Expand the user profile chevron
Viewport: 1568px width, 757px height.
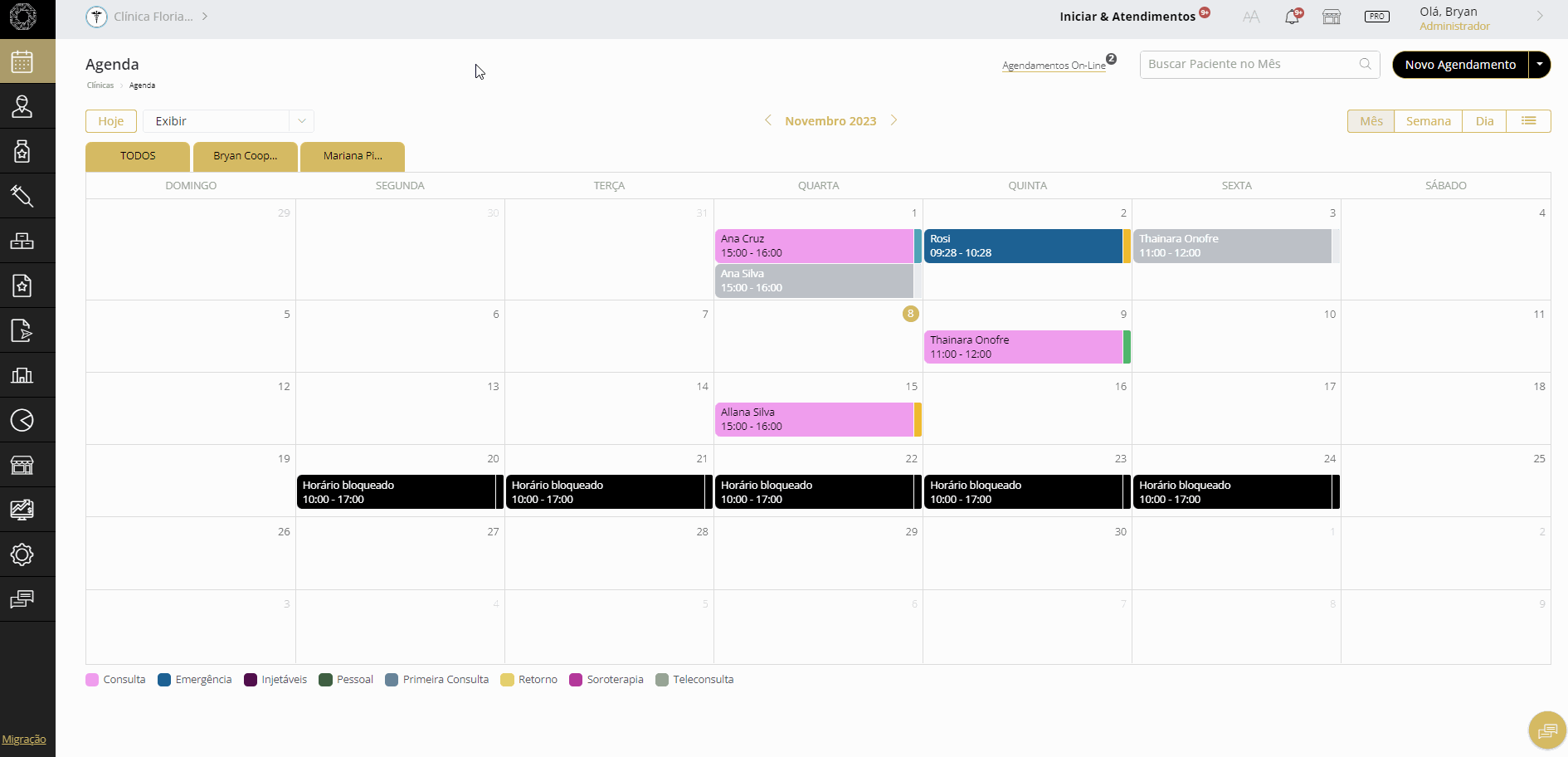pos(1540,17)
